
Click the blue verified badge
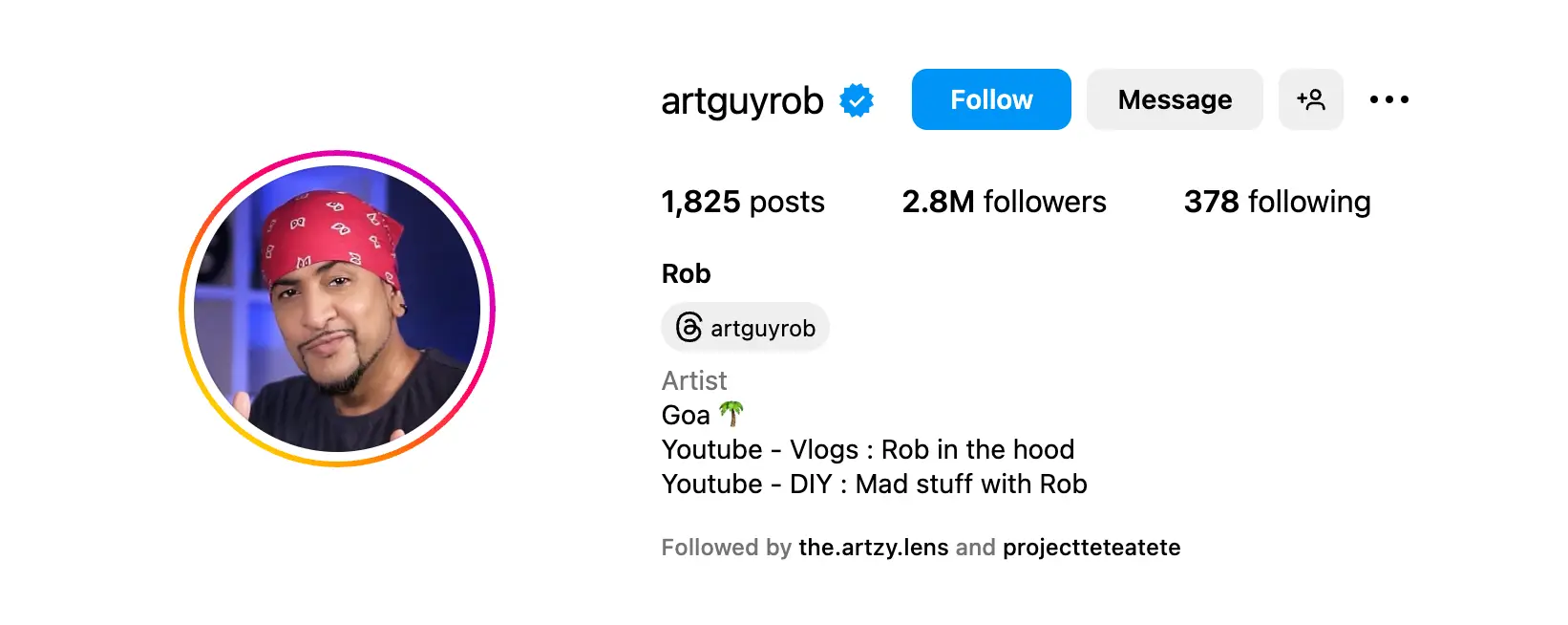[x=856, y=100]
